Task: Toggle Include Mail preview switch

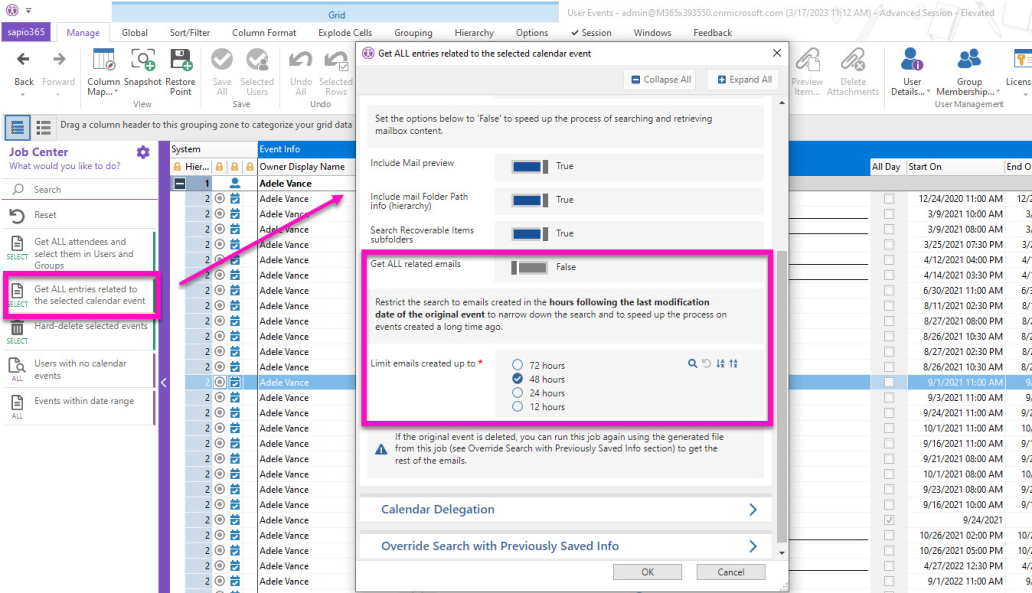Action: point(529,167)
